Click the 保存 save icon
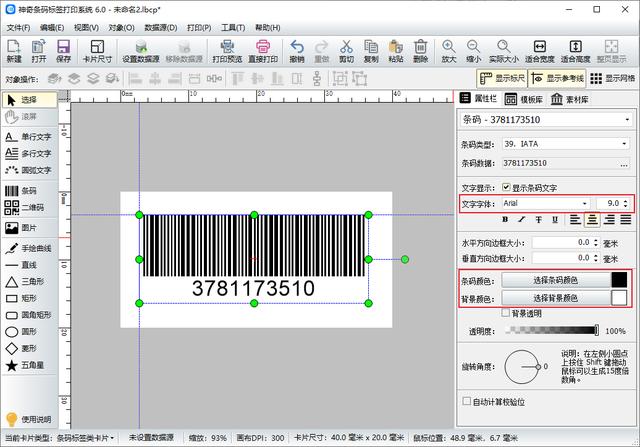640x447 pixels. pos(63,51)
